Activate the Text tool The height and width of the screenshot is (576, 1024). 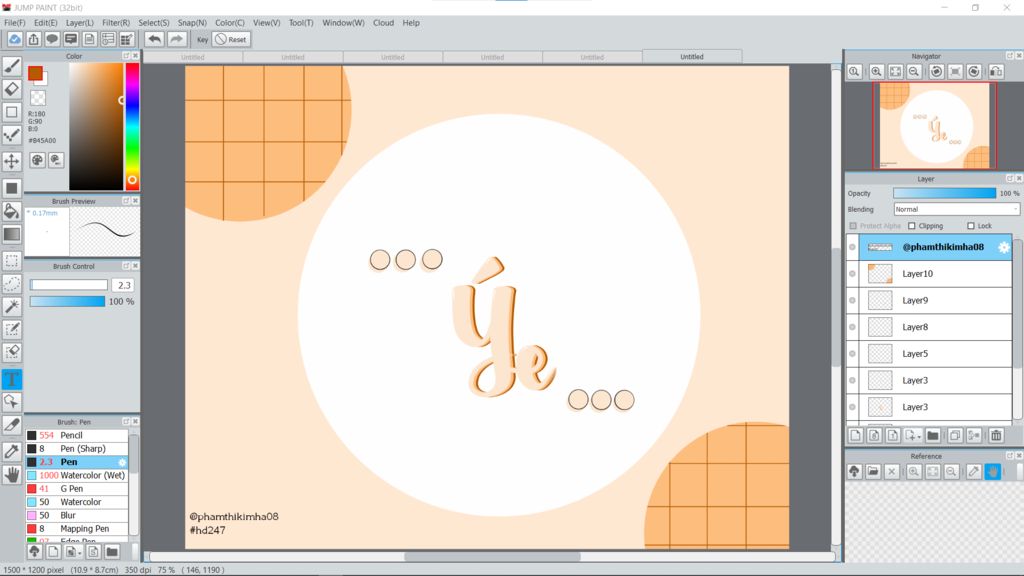tap(12, 379)
